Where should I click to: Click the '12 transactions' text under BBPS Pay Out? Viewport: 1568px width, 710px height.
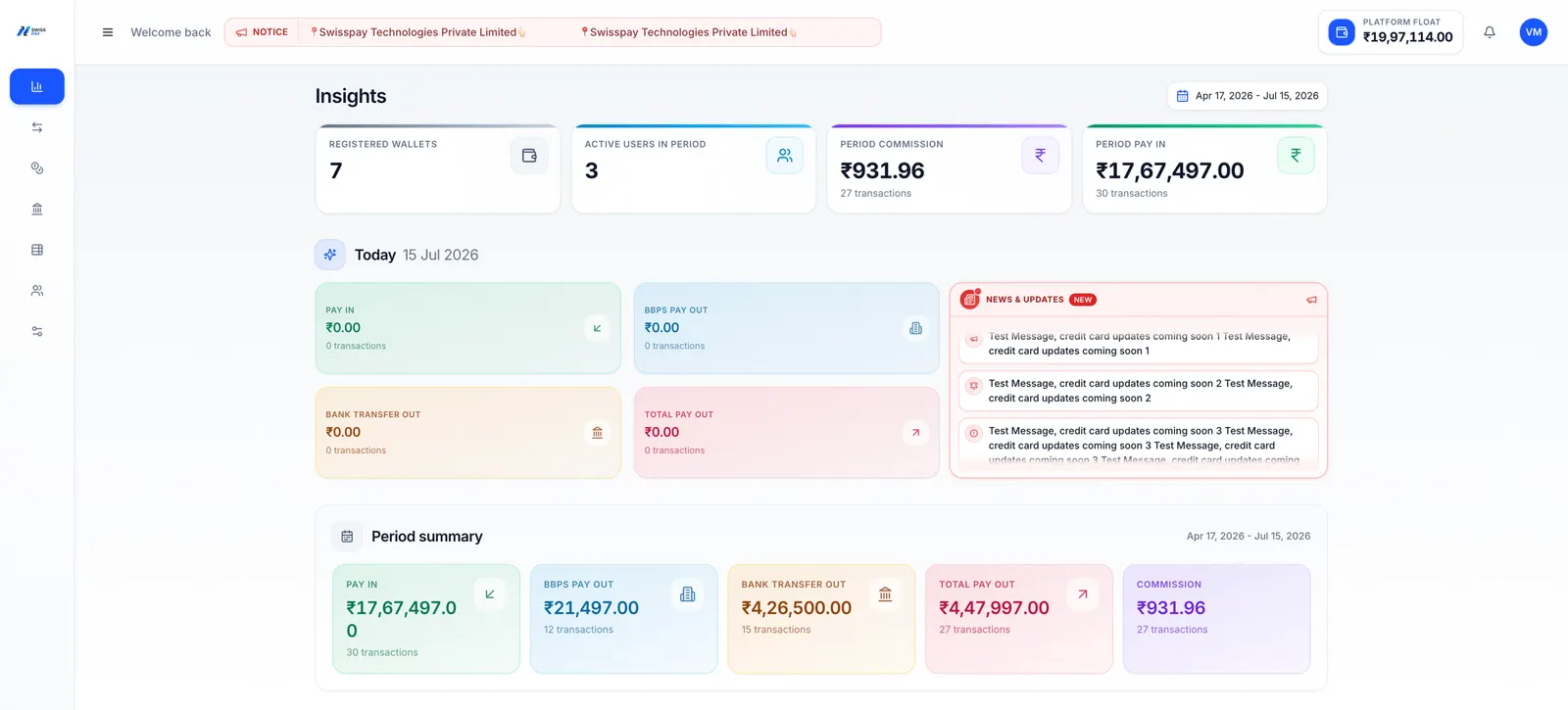point(578,630)
